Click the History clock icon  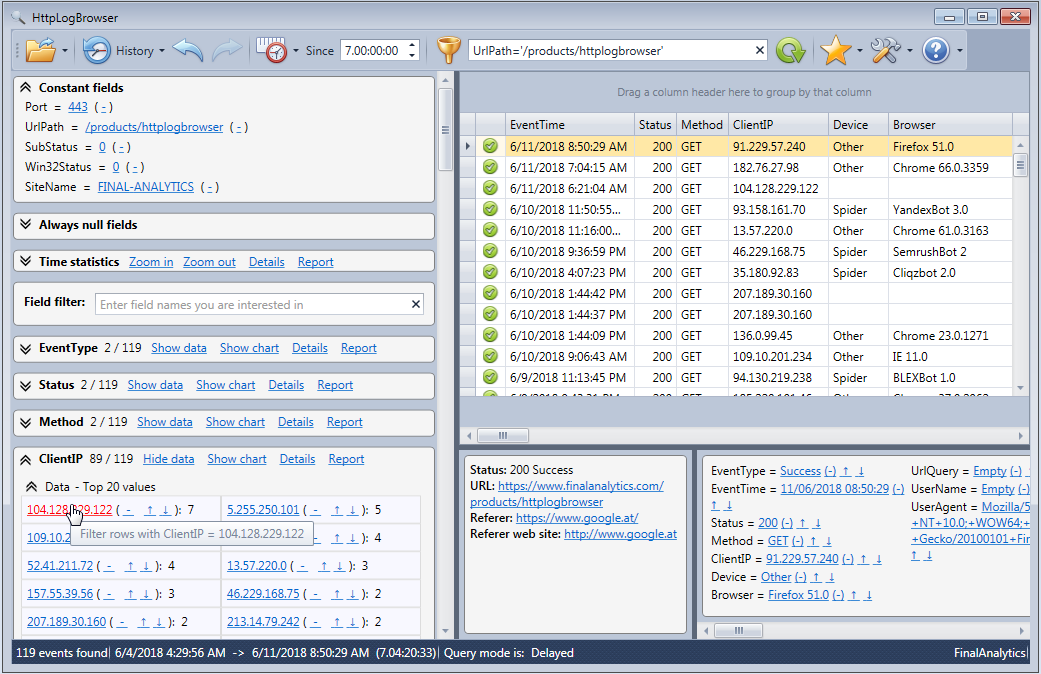97,50
